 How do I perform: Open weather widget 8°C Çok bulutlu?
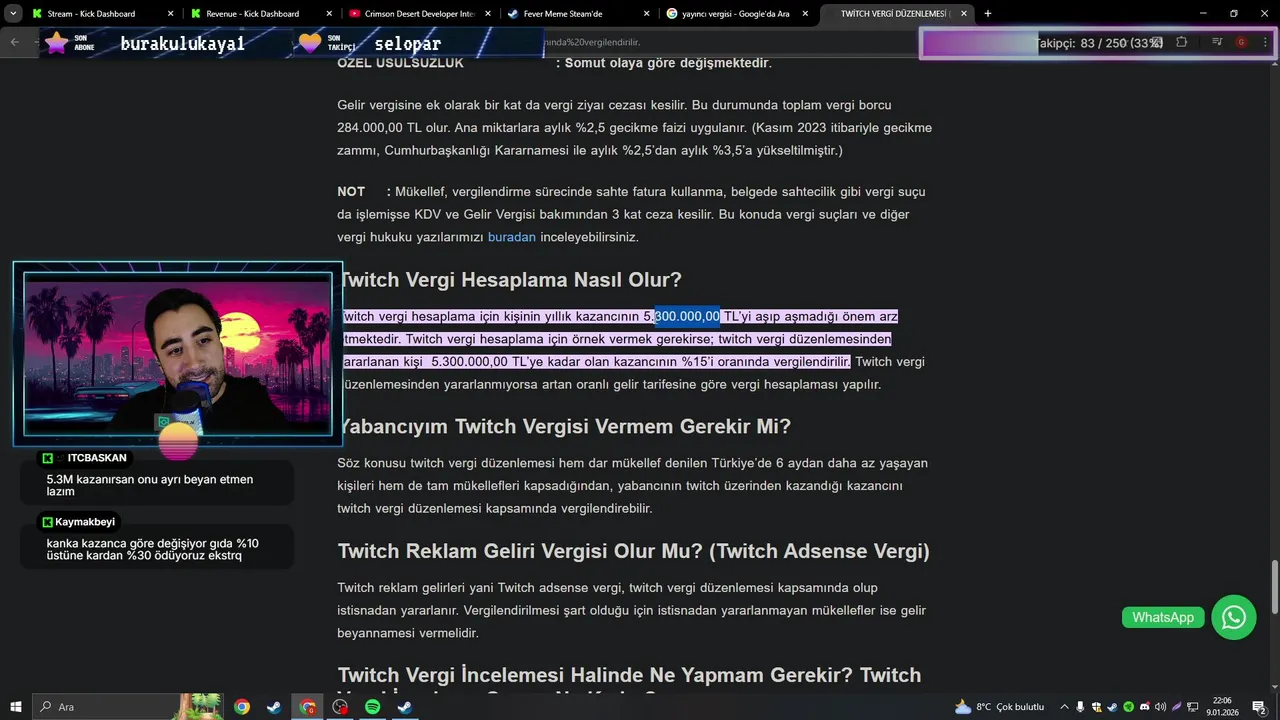pos(999,707)
